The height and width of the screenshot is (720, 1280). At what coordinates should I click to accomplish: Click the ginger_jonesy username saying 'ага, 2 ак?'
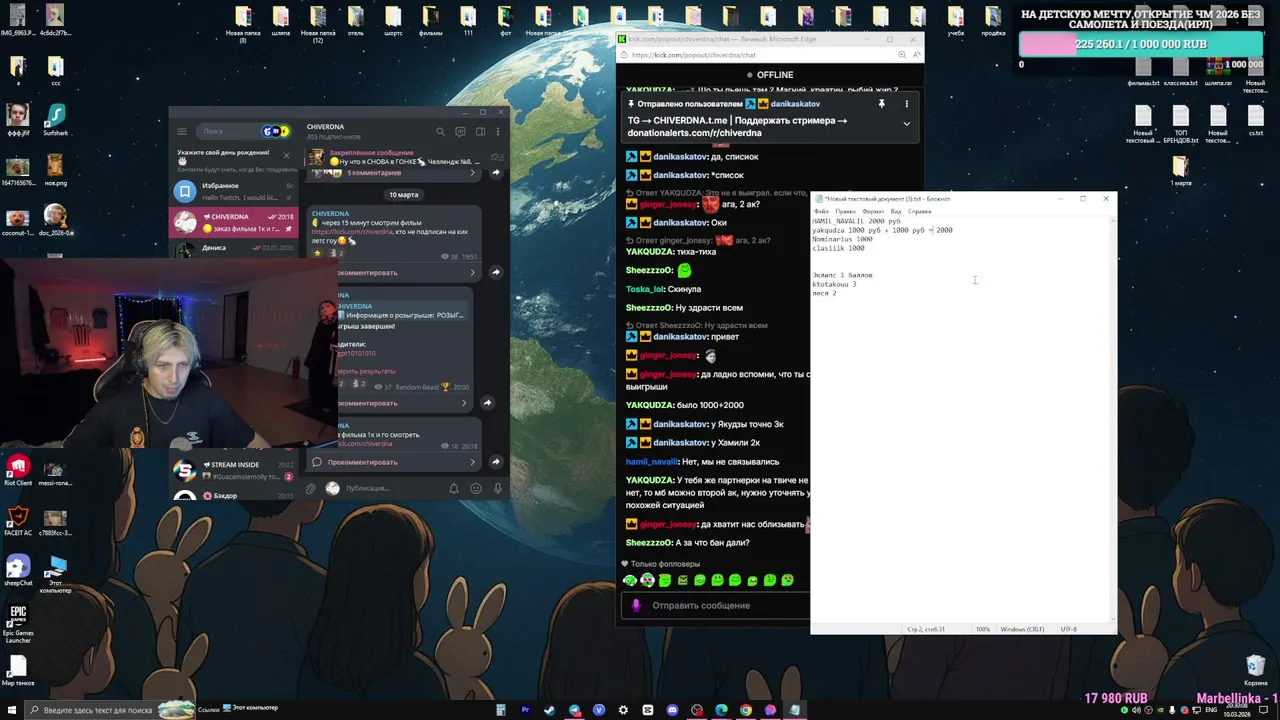[668, 204]
